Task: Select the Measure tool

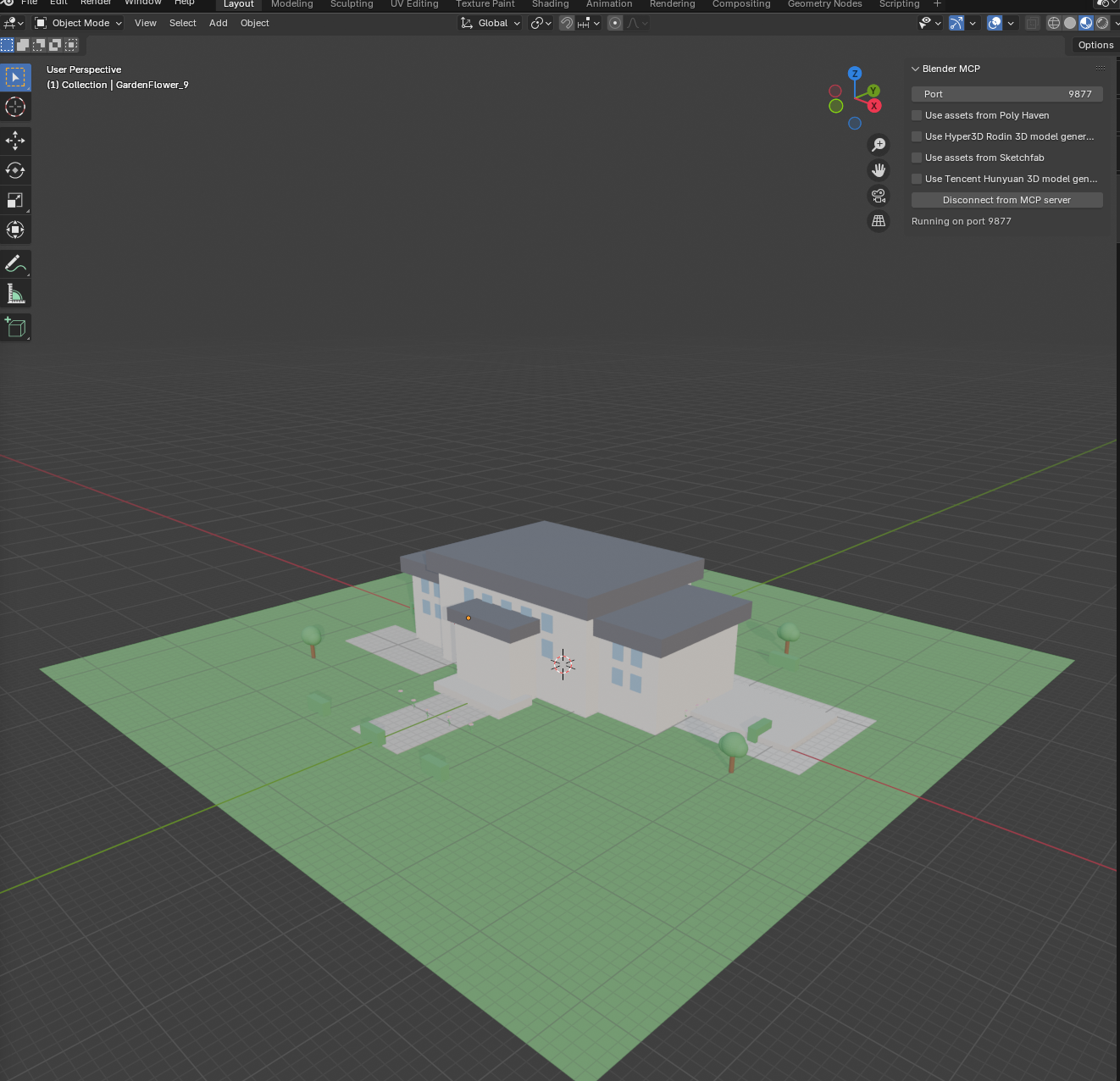Action: click(x=15, y=293)
